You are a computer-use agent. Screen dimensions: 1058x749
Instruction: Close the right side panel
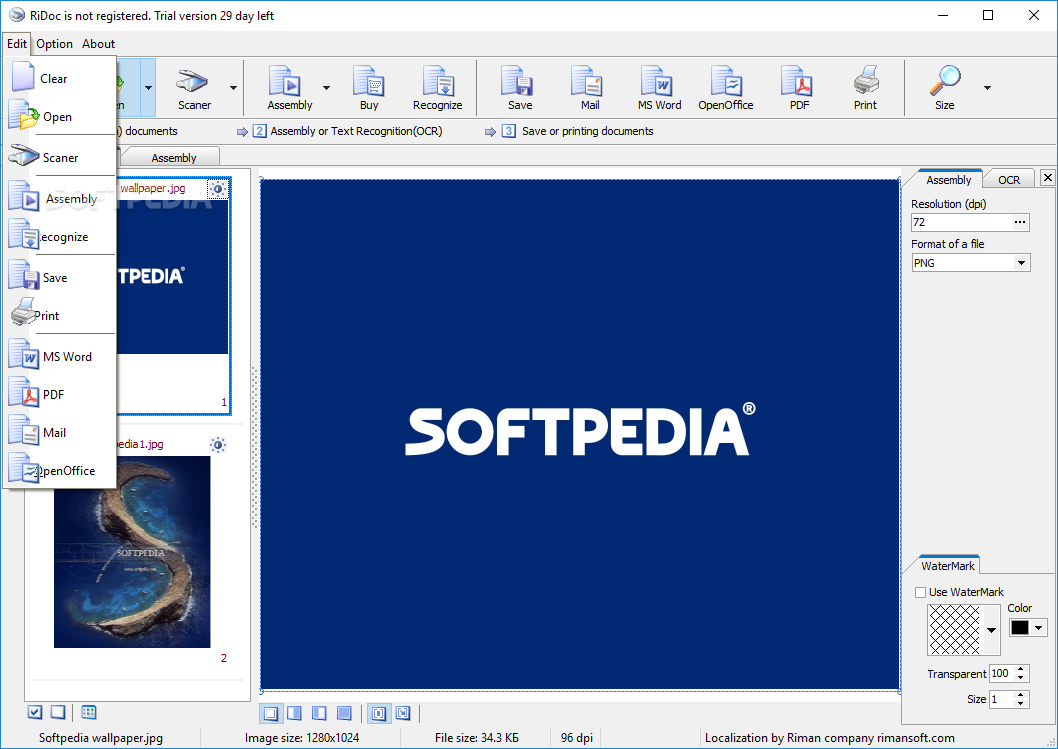tap(1047, 177)
